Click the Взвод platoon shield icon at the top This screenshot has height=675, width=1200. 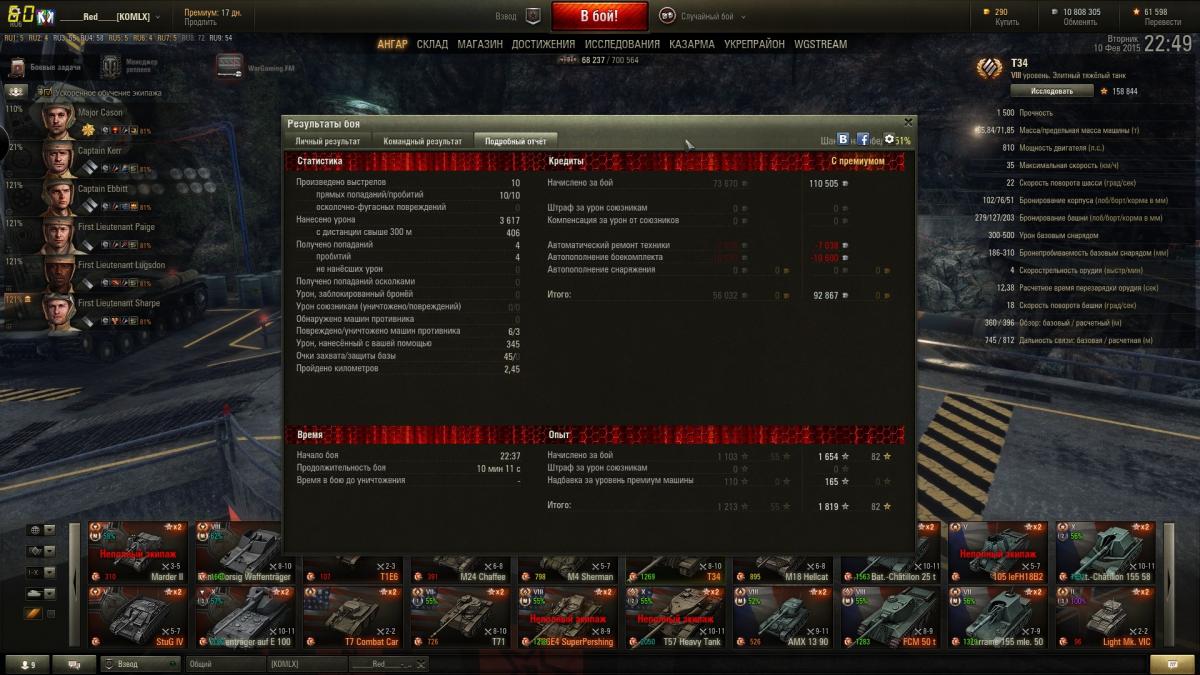pyautogui.click(x=532, y=16)
